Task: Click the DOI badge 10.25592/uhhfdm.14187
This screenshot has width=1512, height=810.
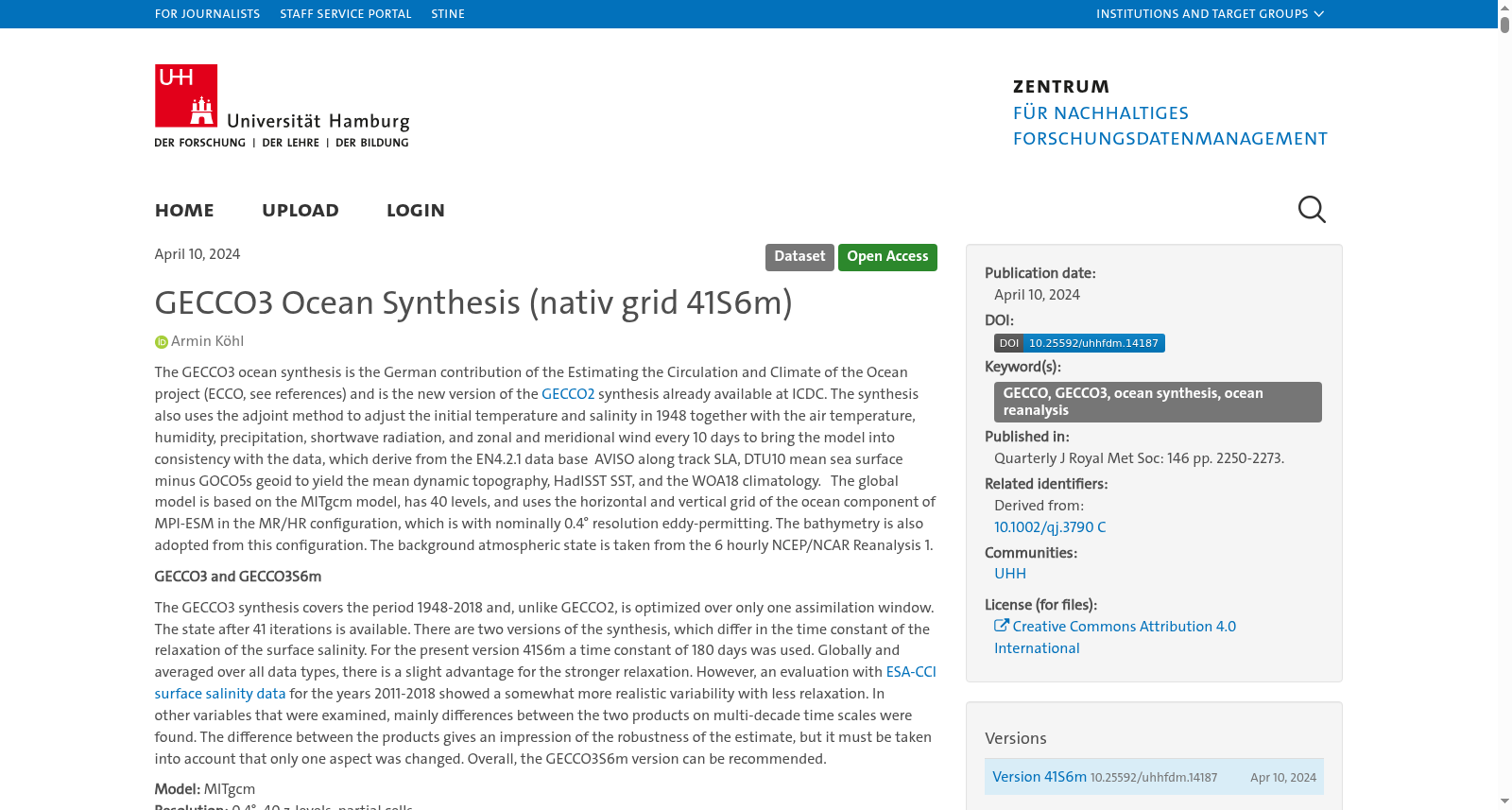Action: pyautogui.click(x=1079, y=343)
